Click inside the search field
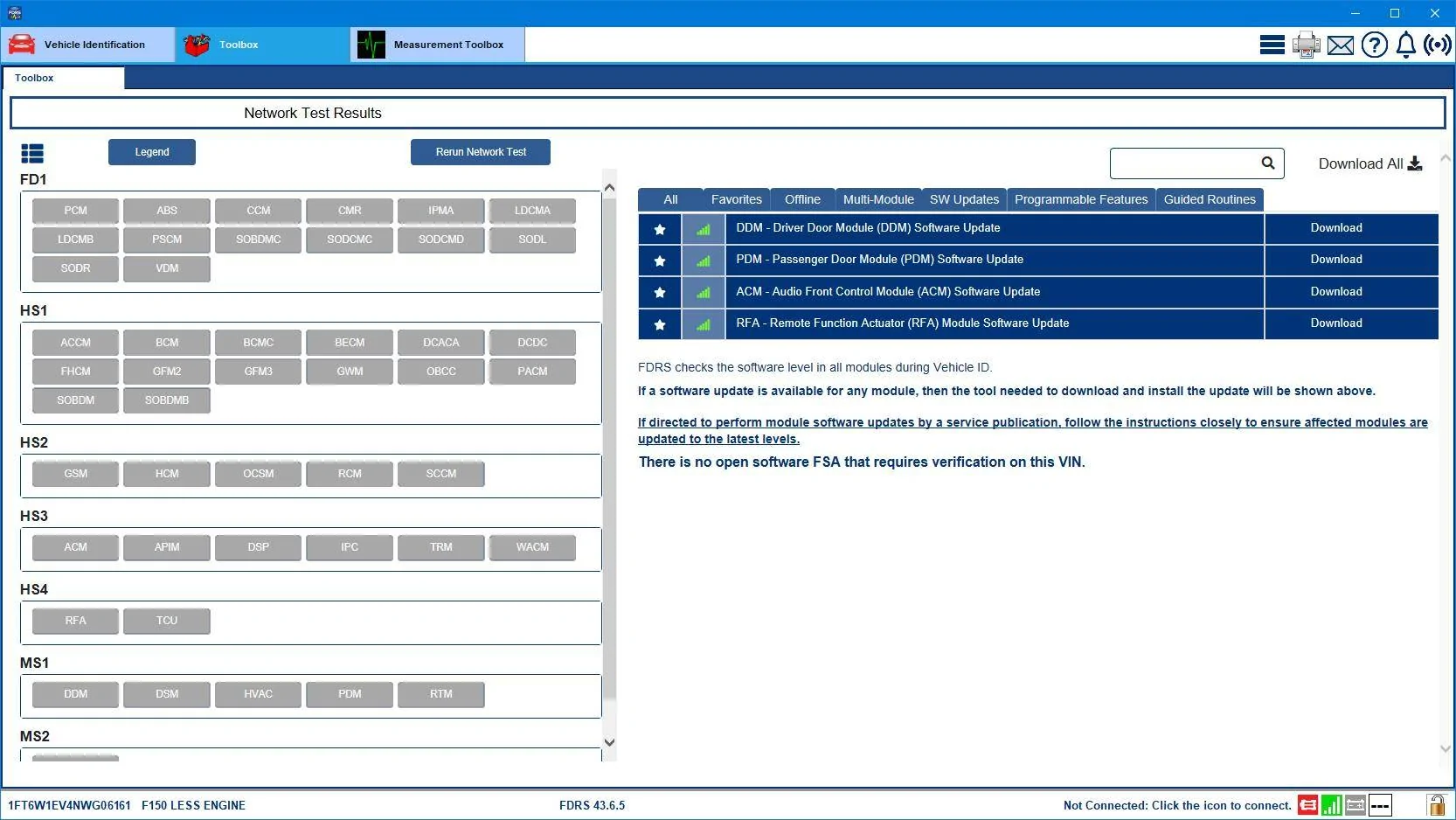 (1184, 163)
